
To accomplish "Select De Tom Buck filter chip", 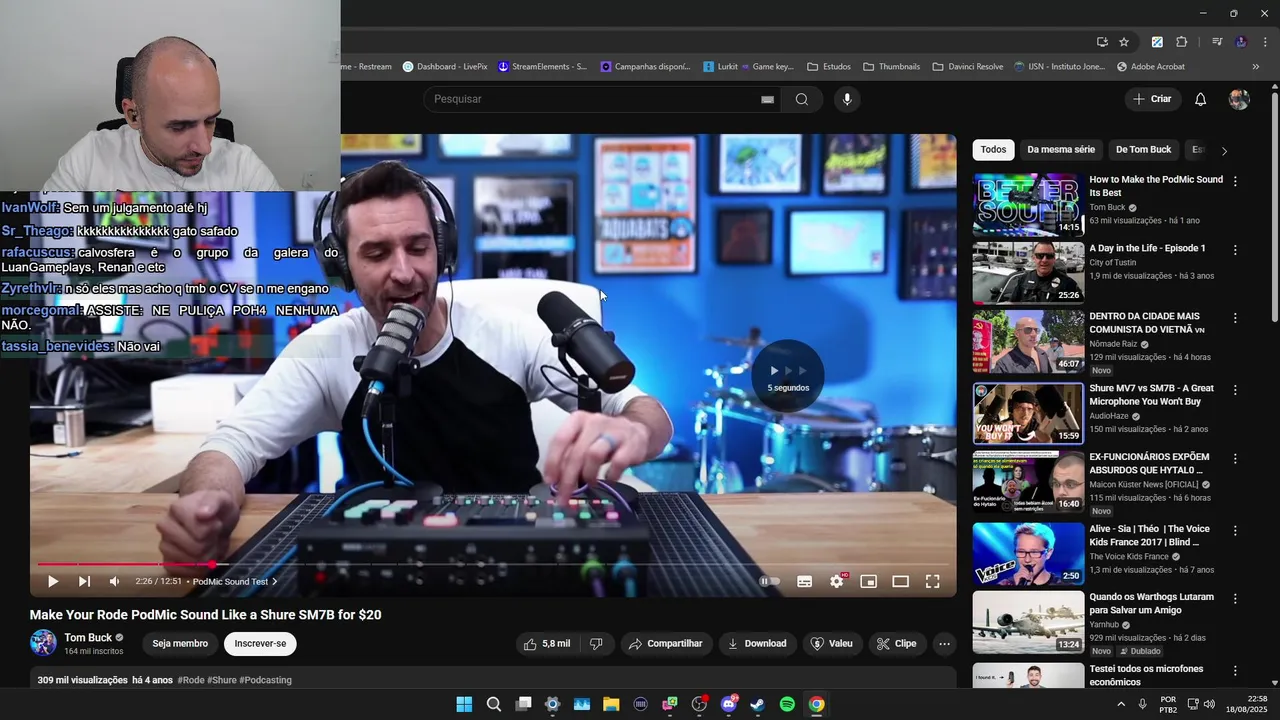I will click(x=1143, y=149).
